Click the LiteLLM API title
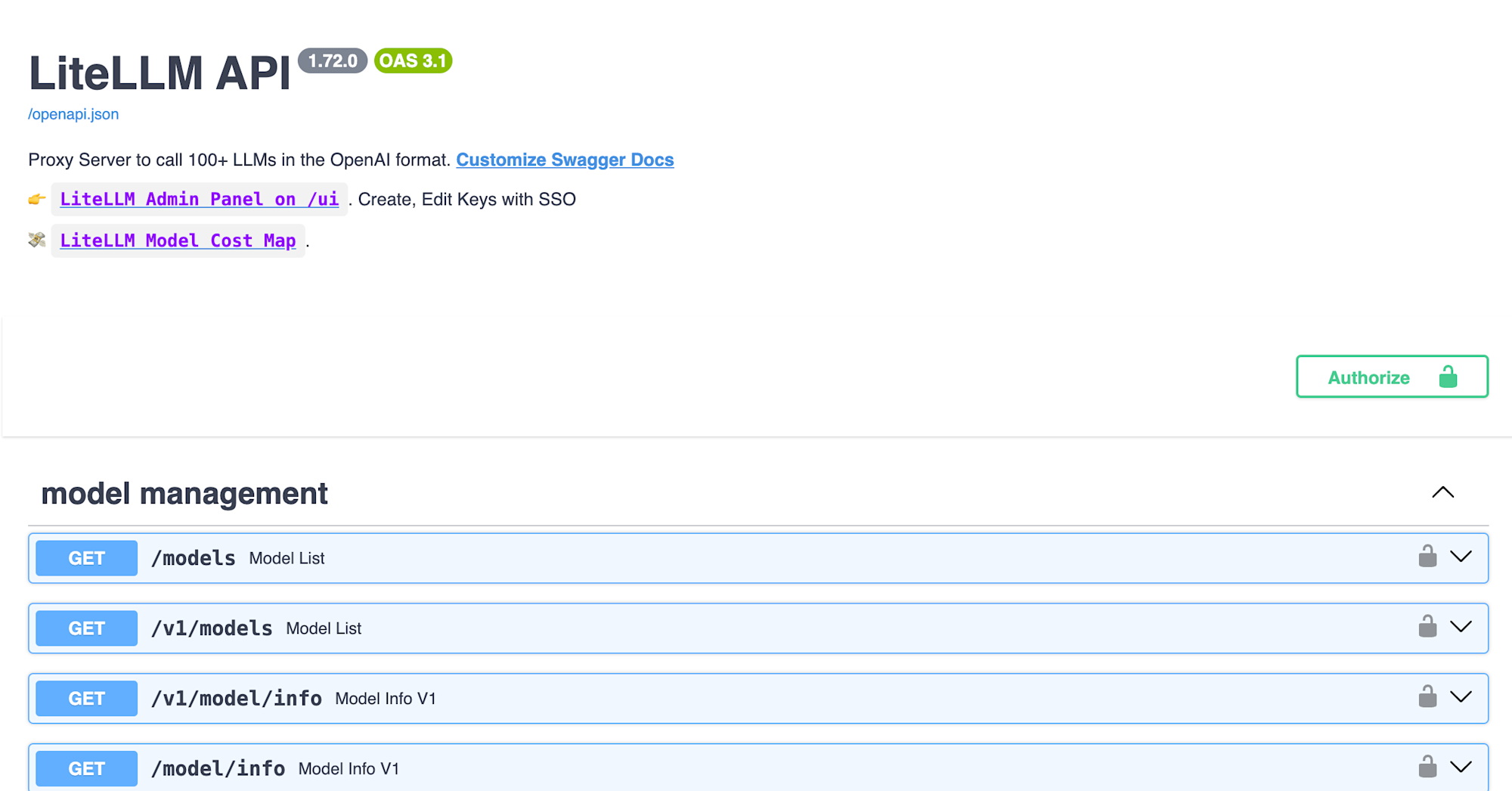Screen dimensions: 1512x791 pos(160,73)
